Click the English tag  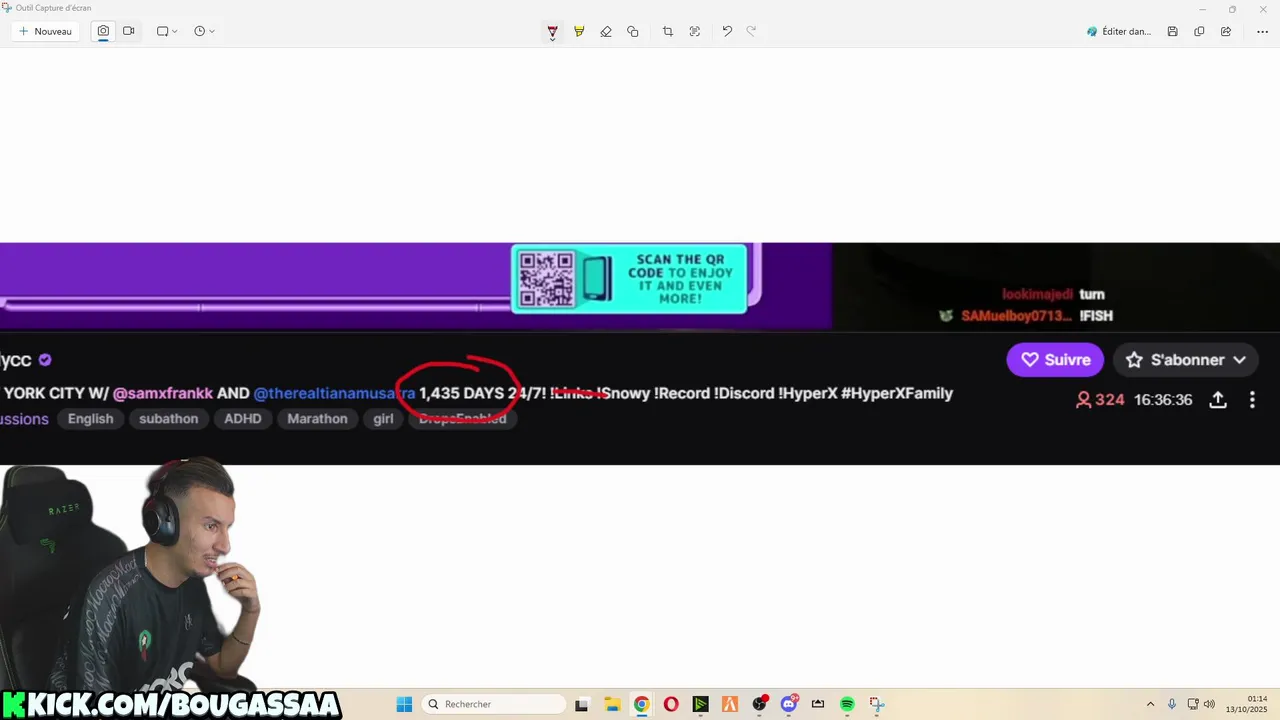tap(90, 419)
